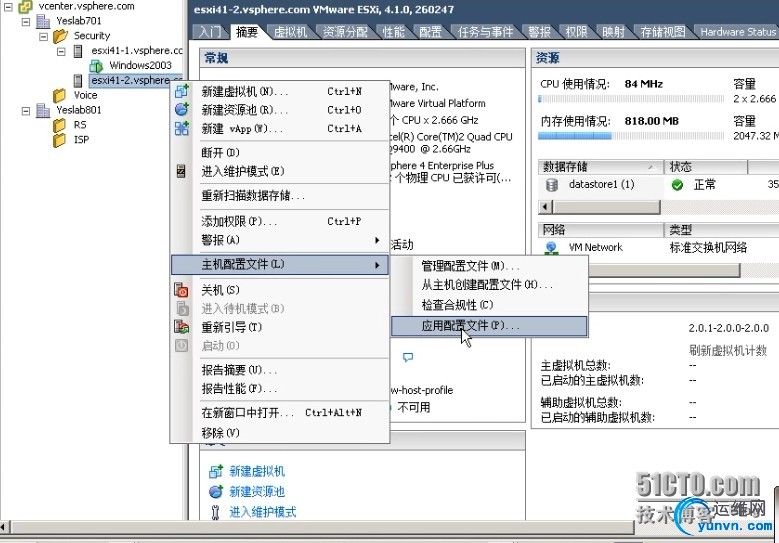
Task: Click the maintenance mode icon in context menu
Action: pyautogui.click(x=181, y=171)
